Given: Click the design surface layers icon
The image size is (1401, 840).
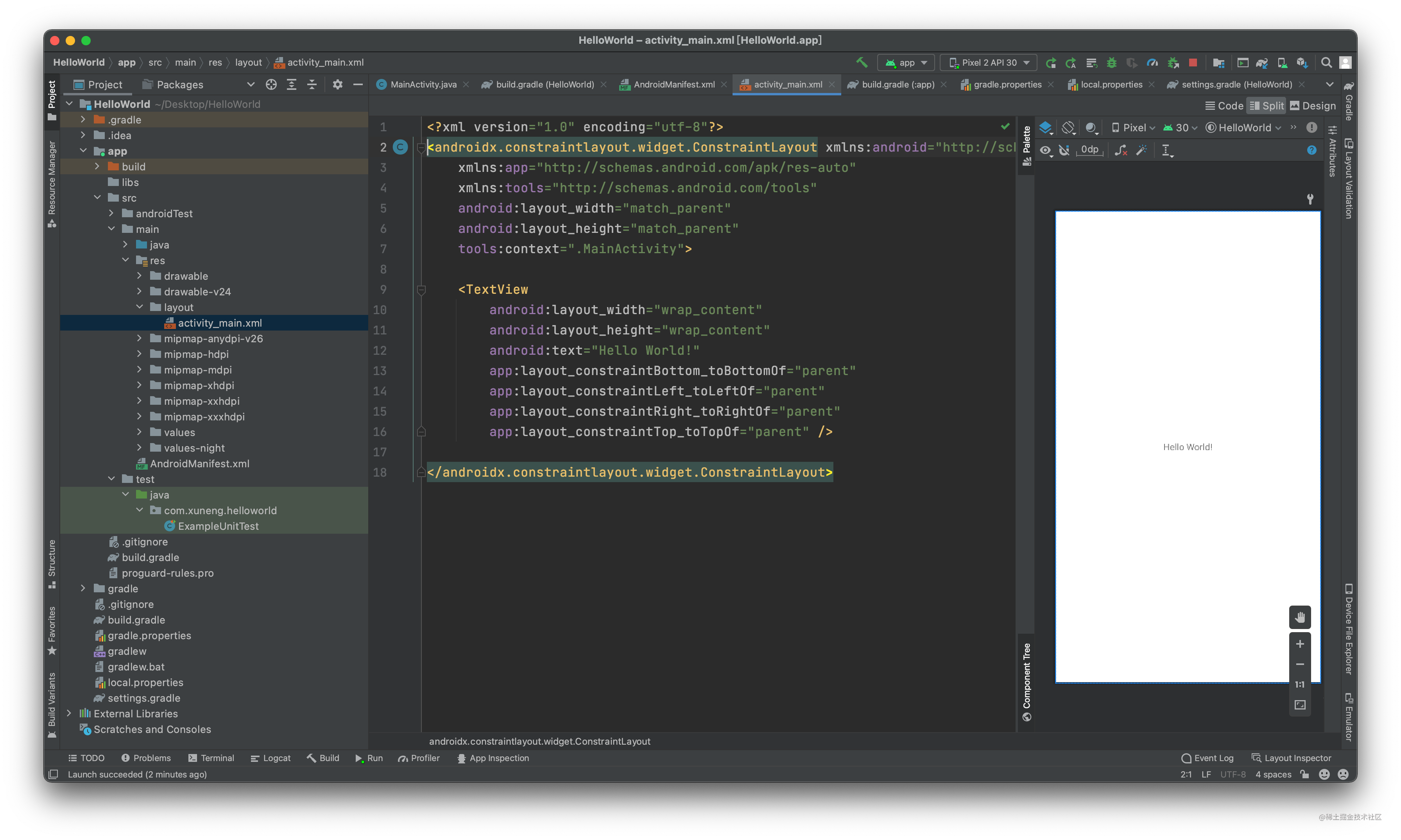Looking at the screenshot, I should (1045, 128).
